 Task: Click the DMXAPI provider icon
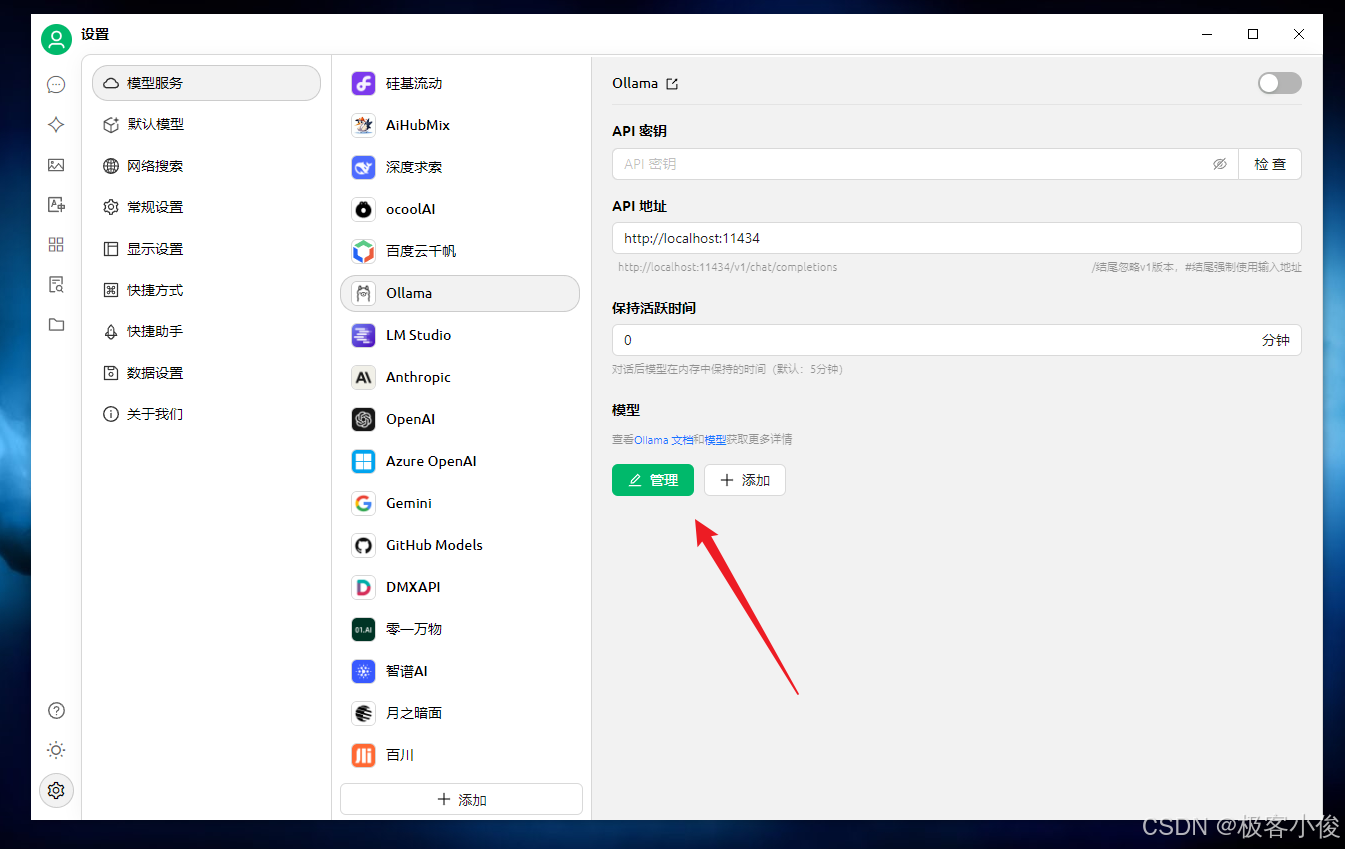click(364, 588)
